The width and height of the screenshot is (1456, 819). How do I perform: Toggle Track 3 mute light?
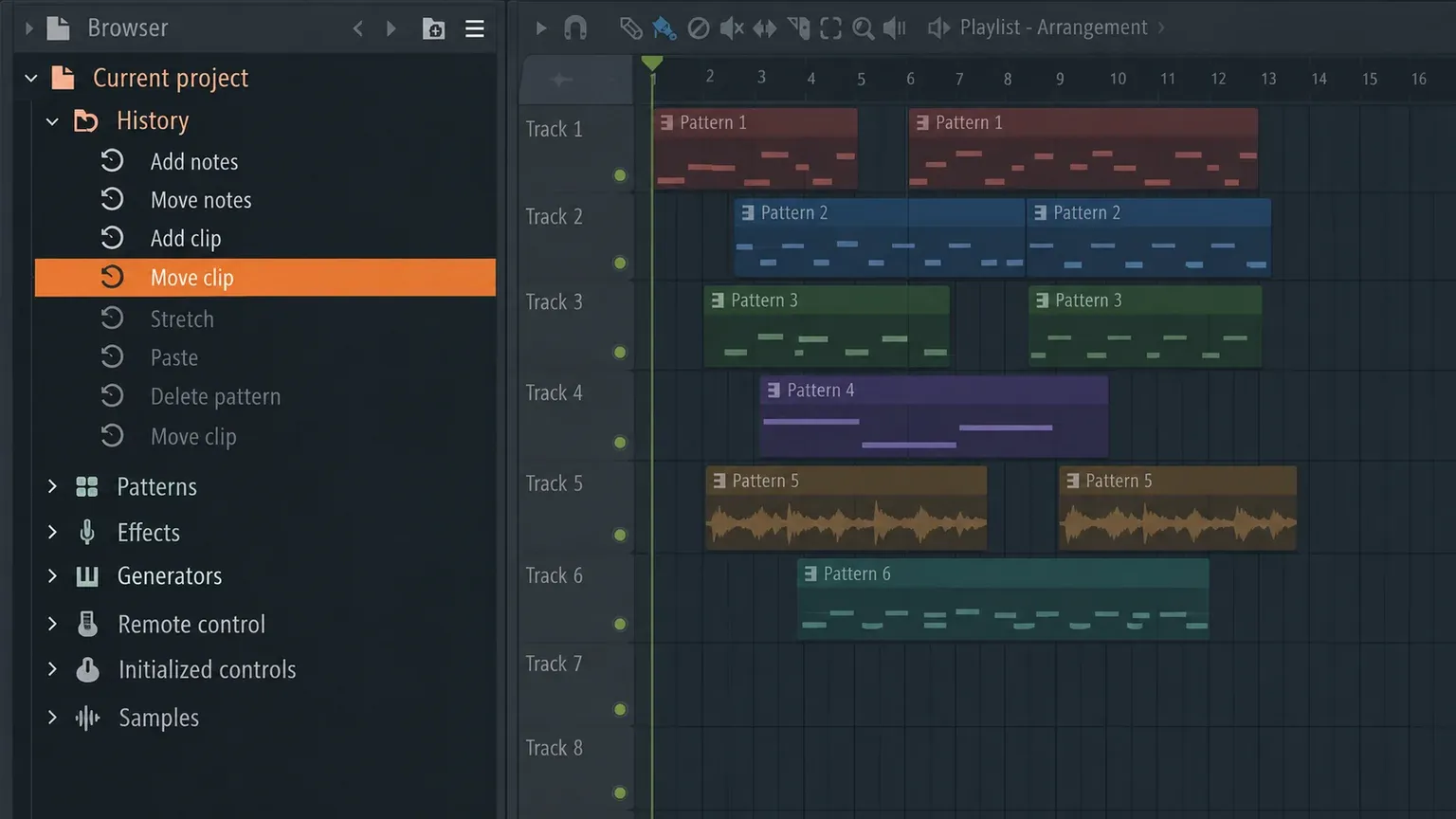point(620,353)
